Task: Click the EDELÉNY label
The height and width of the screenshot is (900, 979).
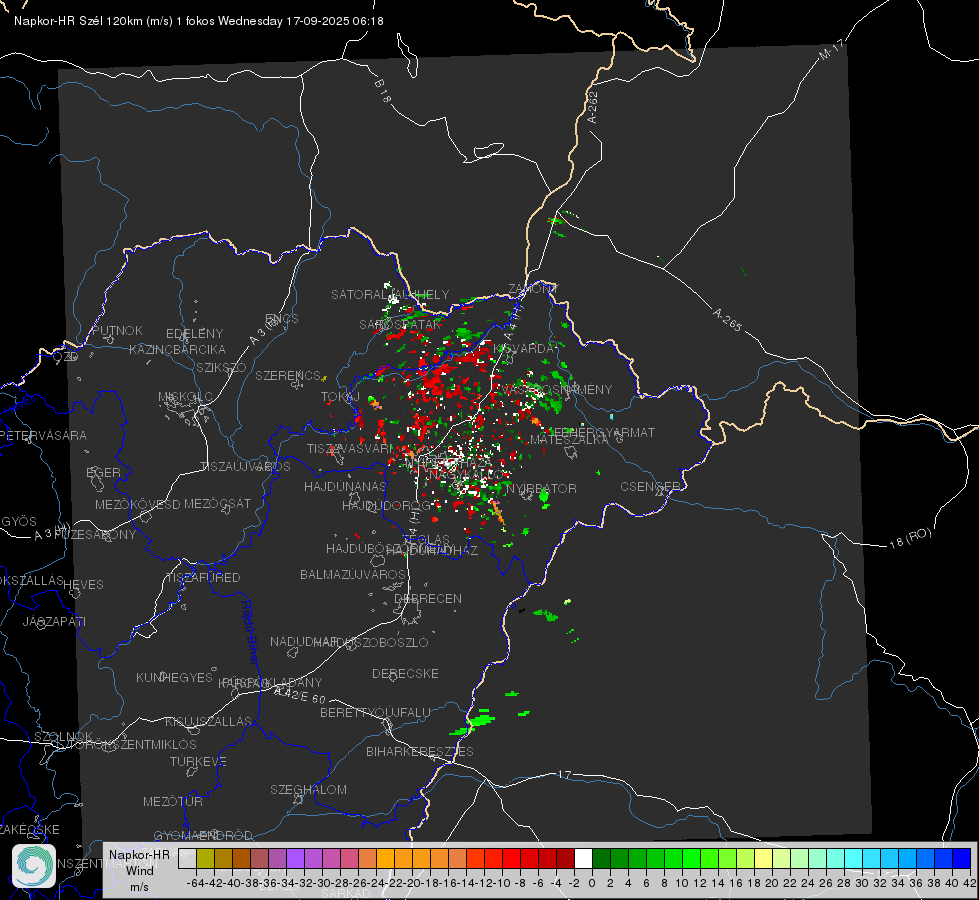Action: pyautogui.click(x=194, y=333)
